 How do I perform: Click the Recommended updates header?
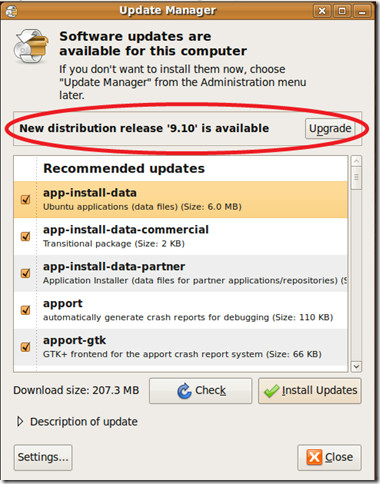[124, 169]
